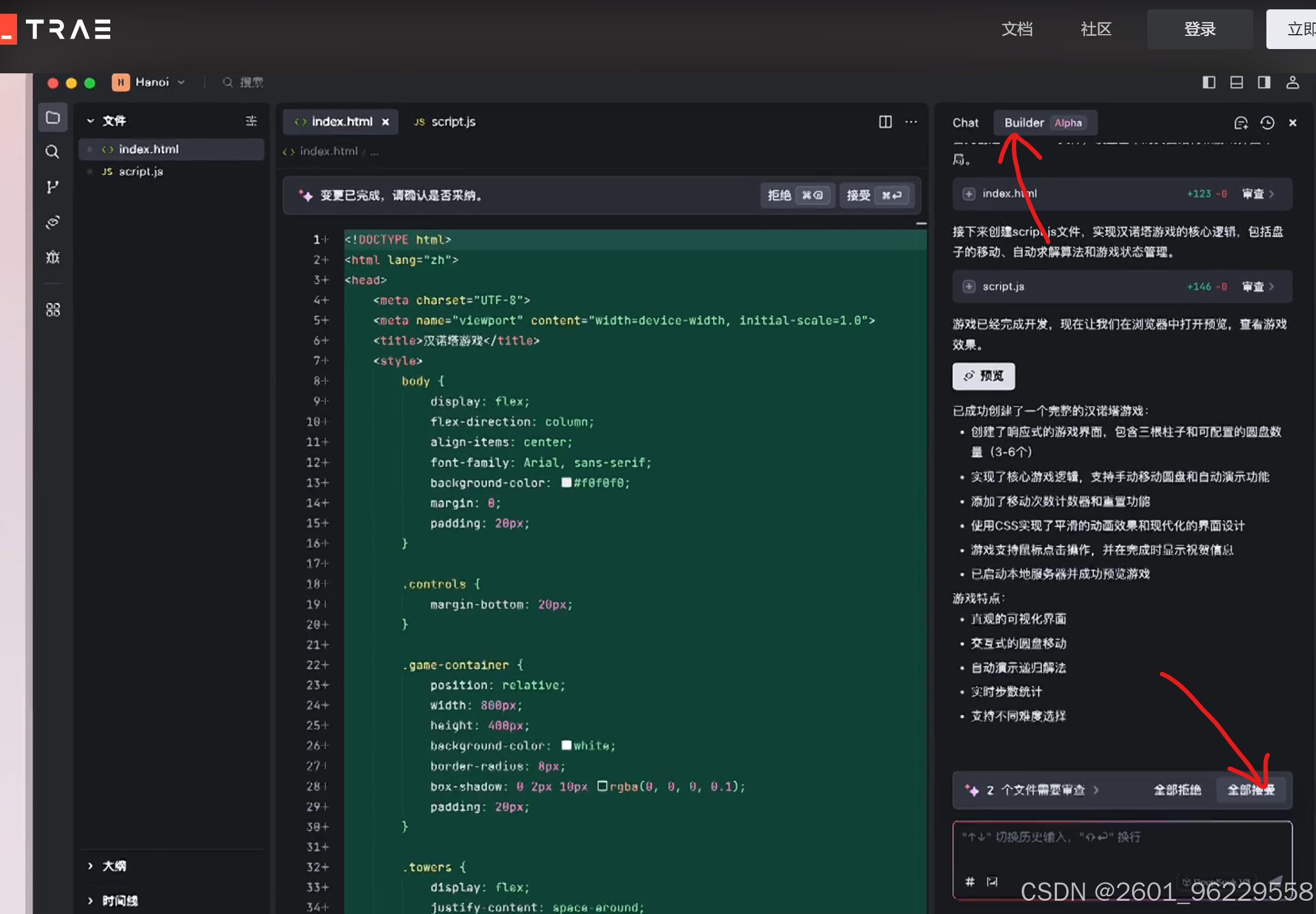Toggle the right sidebar layout icon
The height and width of the screenshot is (914, 1316).
click(x=1264, y=83)
